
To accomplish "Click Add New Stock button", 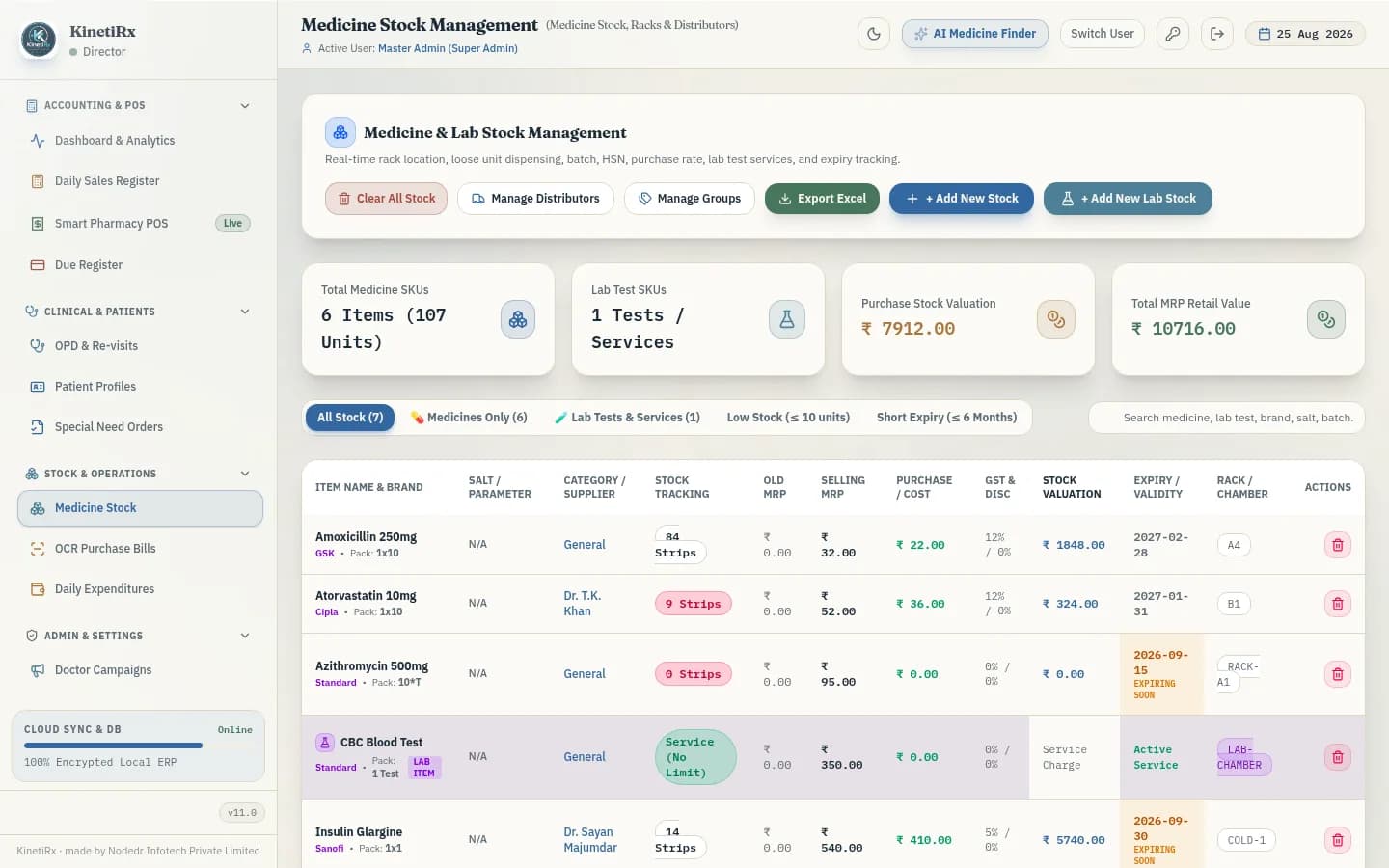I will click(x=962, y=199).
